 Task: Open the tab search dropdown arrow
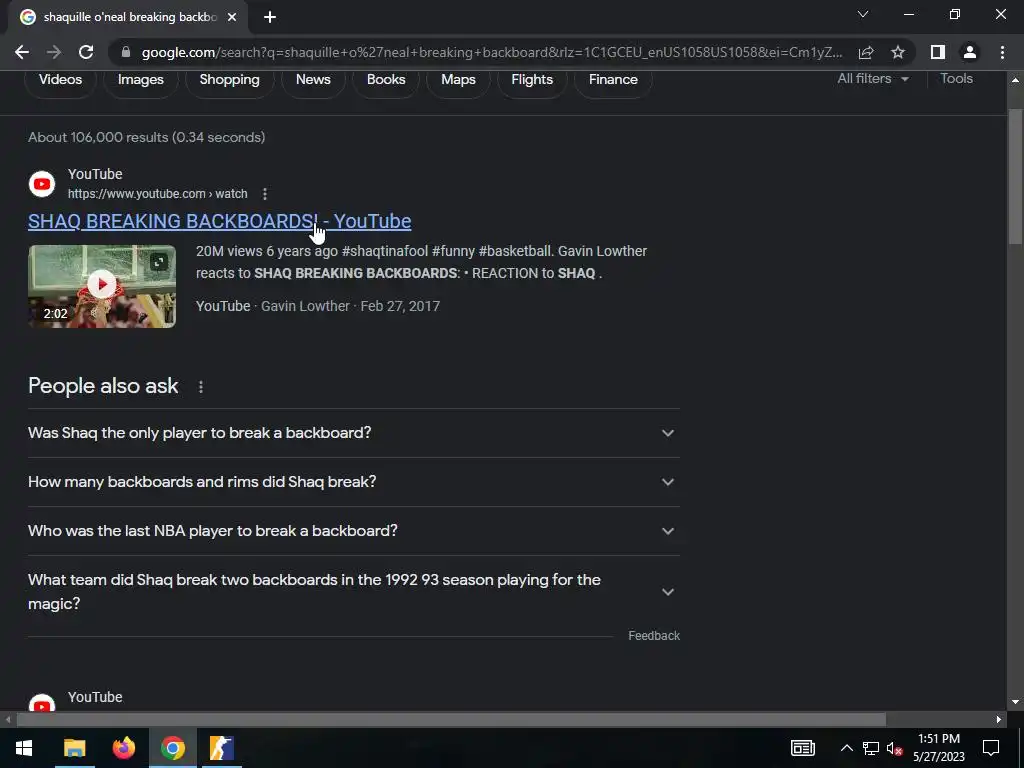tap(863, 14)
